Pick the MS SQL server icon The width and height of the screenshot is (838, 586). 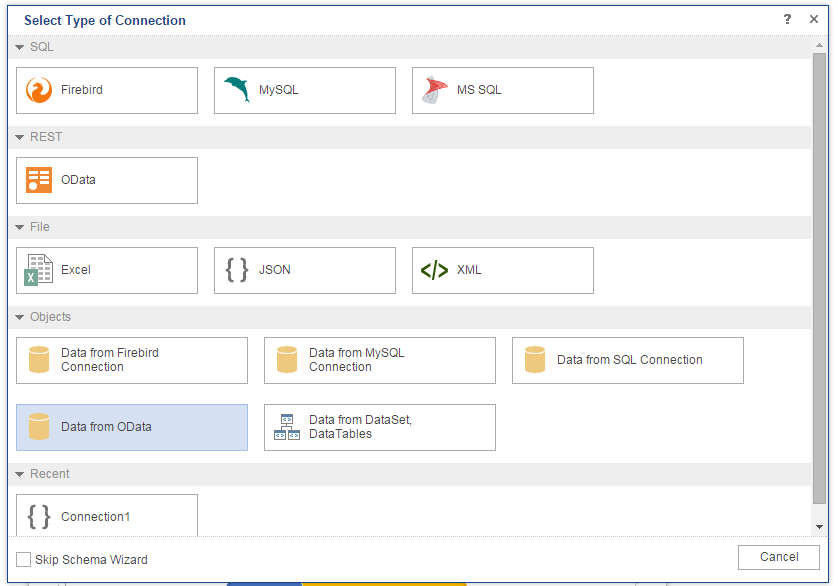tap(435, 90)
